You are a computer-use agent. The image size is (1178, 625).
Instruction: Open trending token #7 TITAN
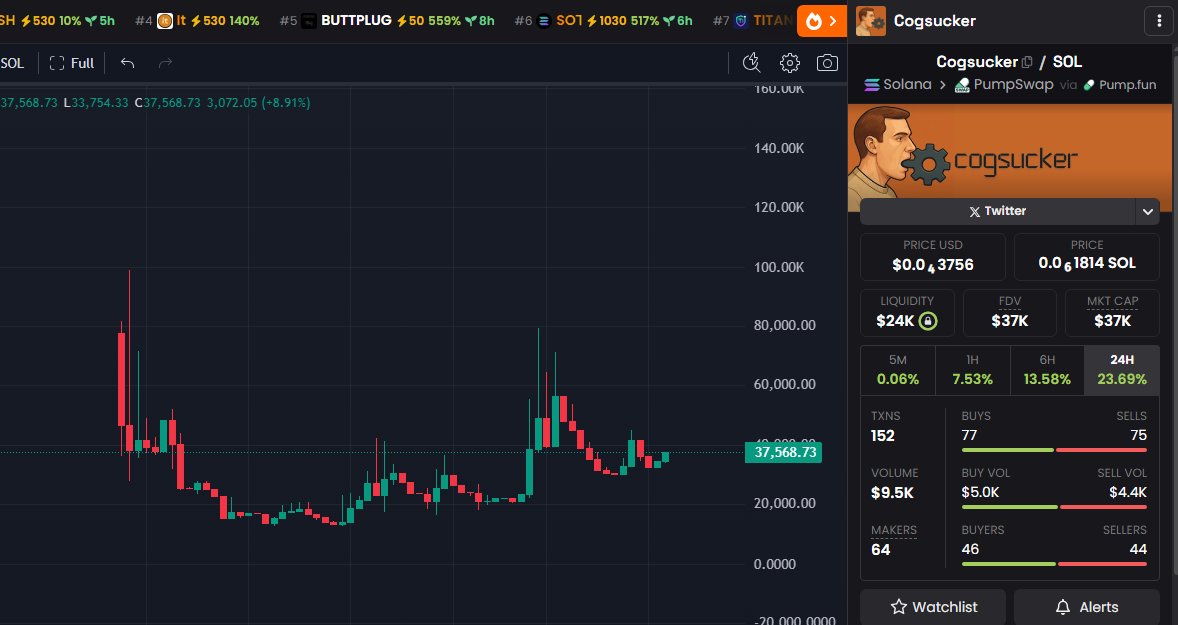click(753, 21)
